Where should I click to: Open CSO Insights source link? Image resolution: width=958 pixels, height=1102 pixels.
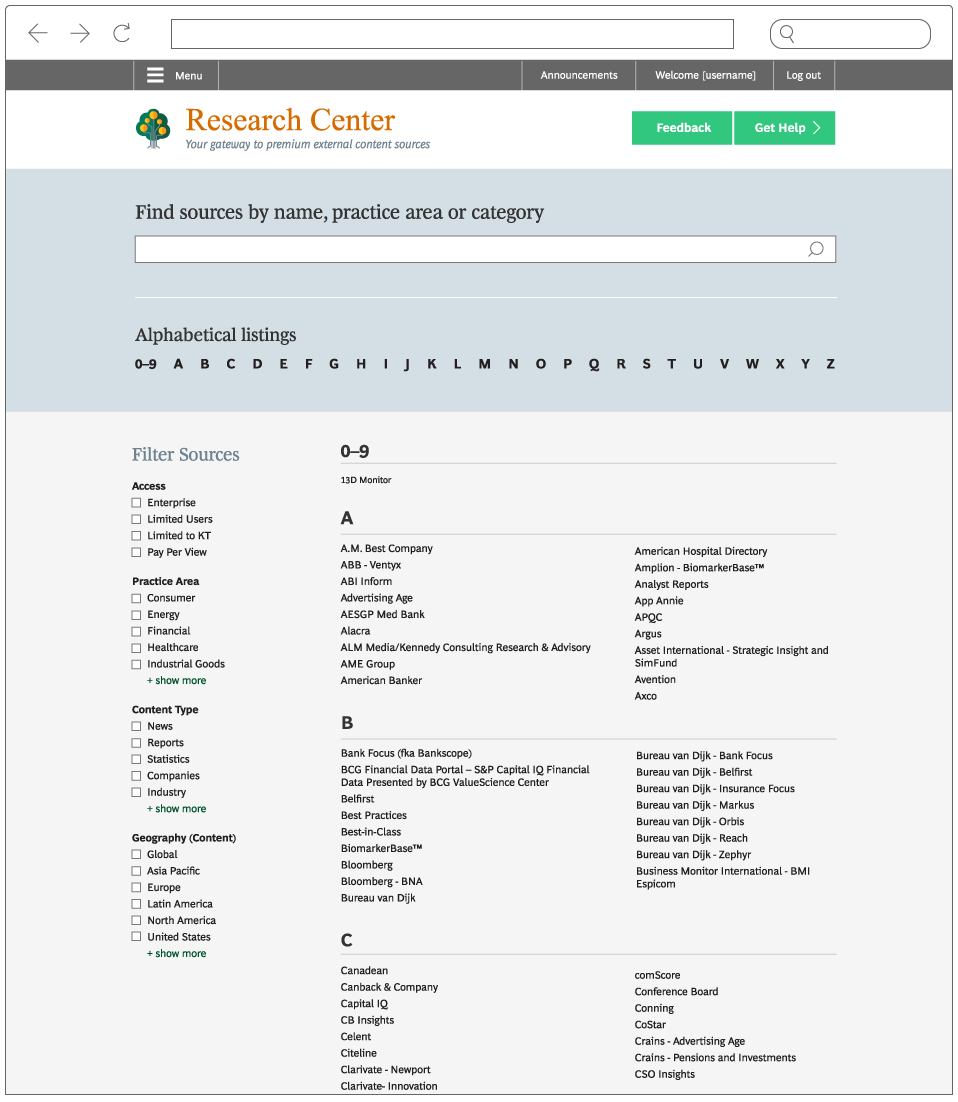(664, 1075)
